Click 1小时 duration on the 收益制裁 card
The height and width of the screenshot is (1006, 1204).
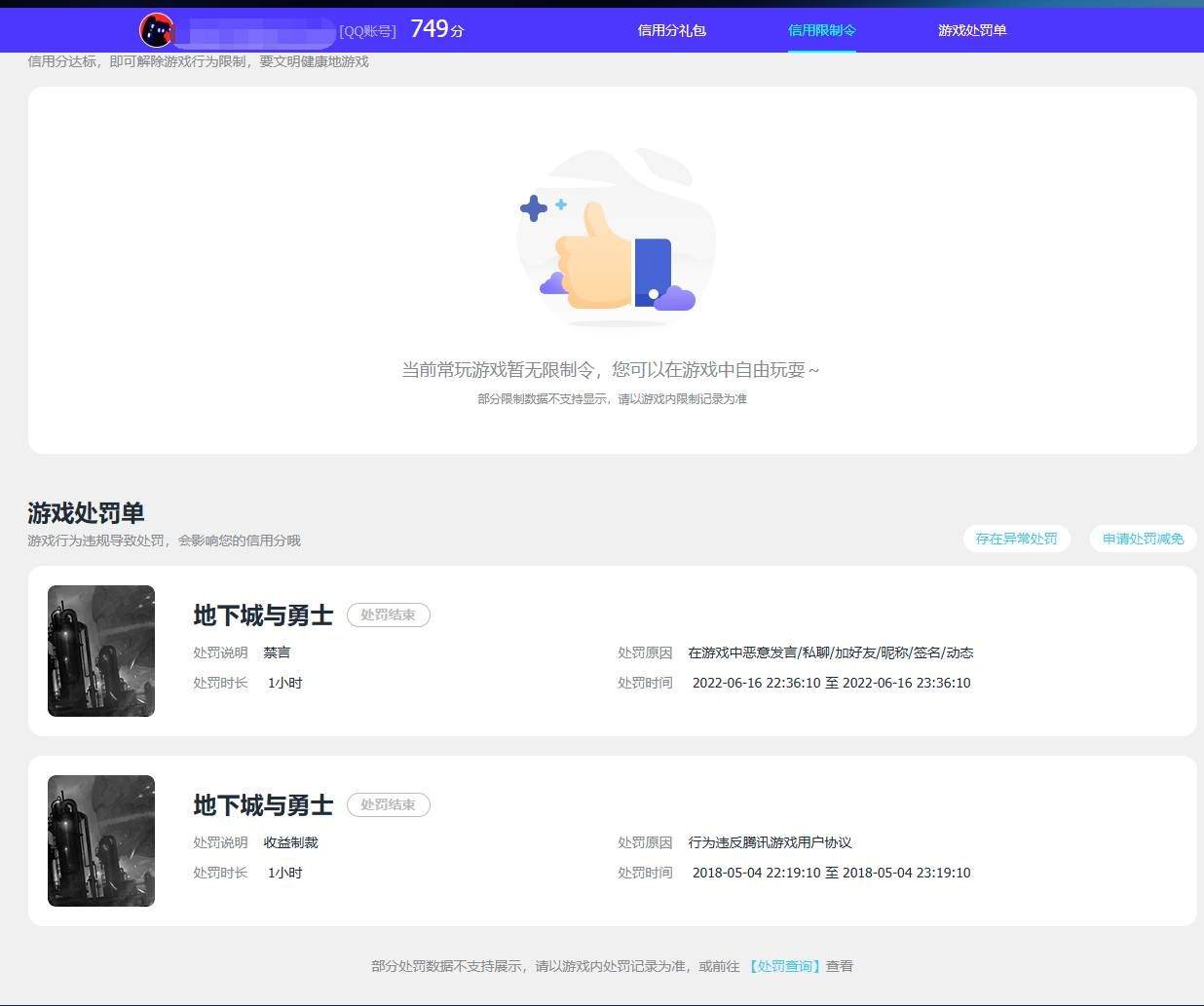point(284,873)
